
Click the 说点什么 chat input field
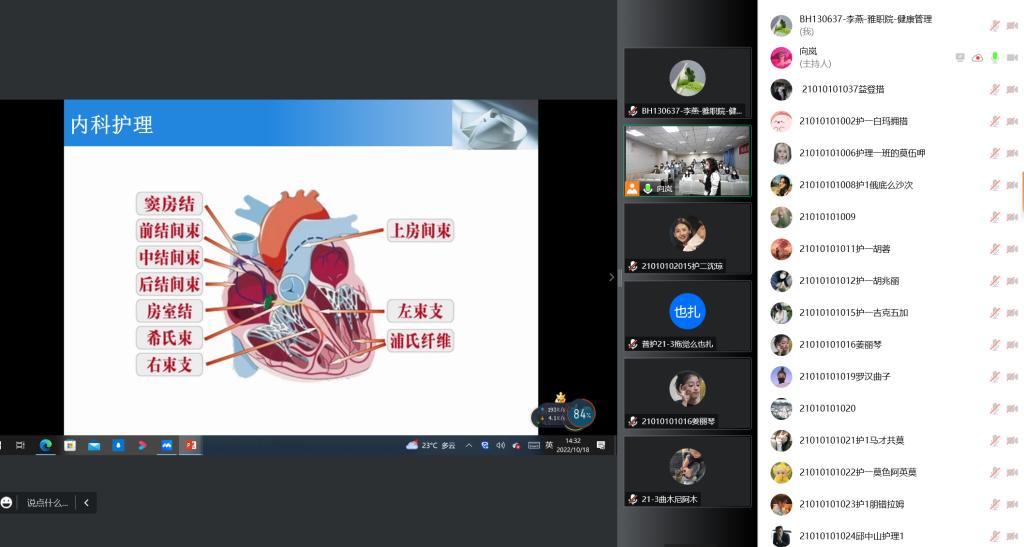[47, 503]
